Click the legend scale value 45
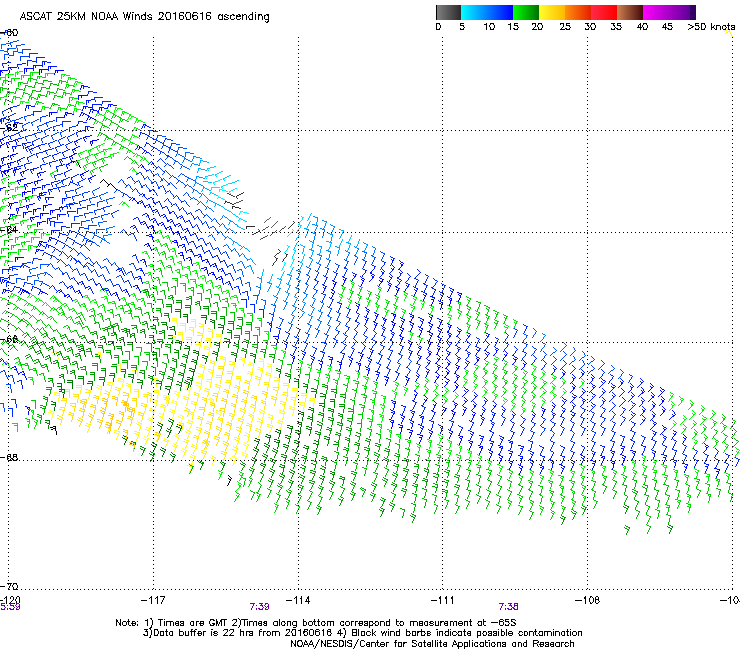Screen dimensions: 740x650 (667, 27)
